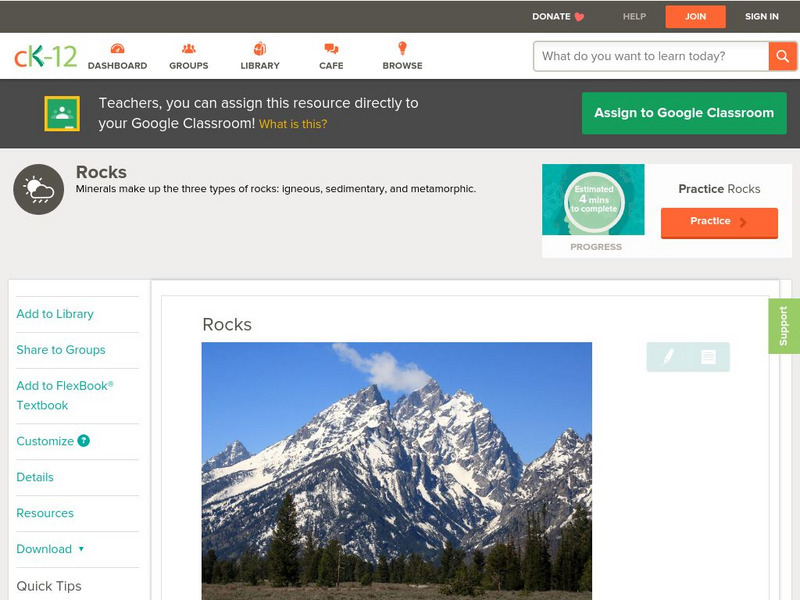Click the Google Classroom logo icon

coord(62,113)
